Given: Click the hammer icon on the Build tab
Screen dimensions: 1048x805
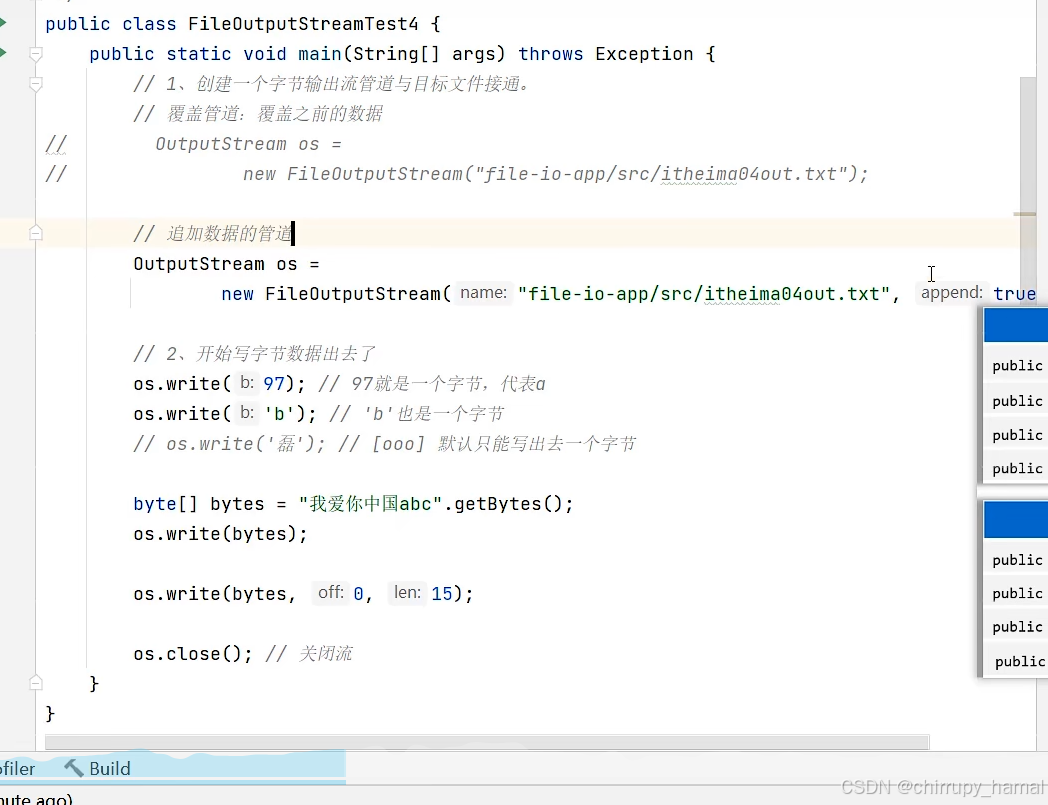Looking at the screenshot, I should click(74, 768).
